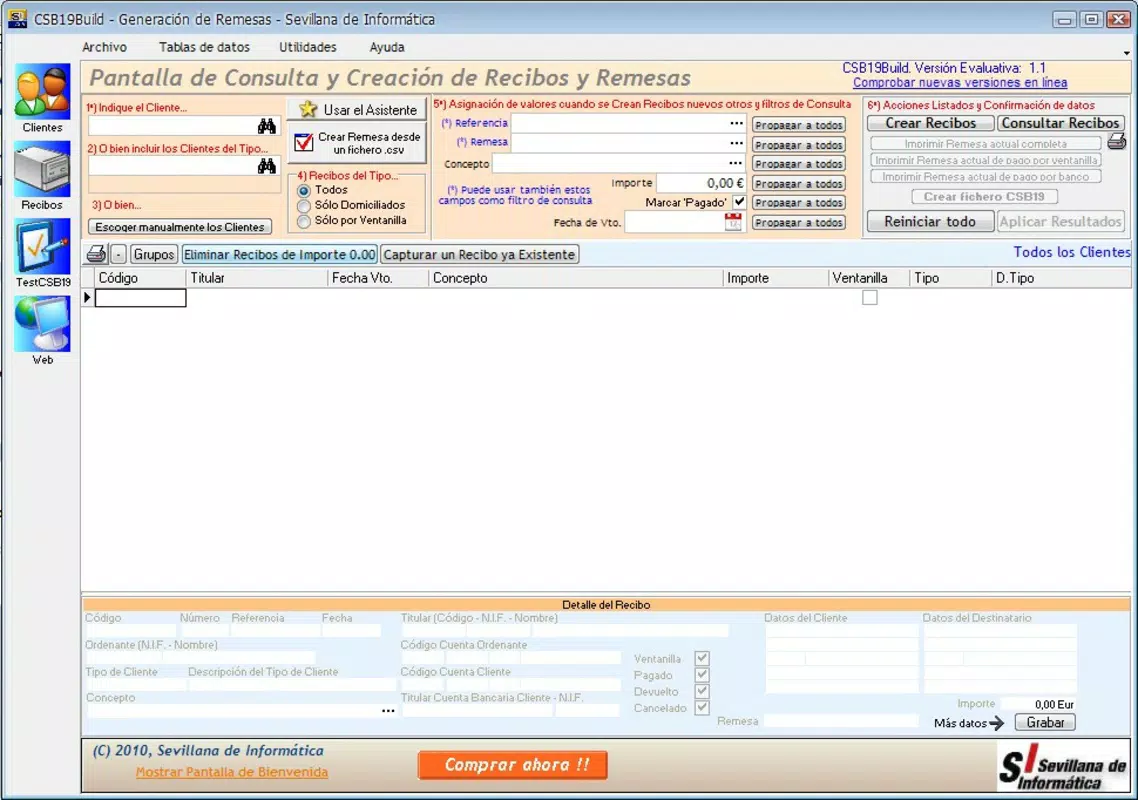Viewport: 1138px width, 800px height.
Task: Click 'Comprar ahora !!' button
Action: tap(513, 765)
